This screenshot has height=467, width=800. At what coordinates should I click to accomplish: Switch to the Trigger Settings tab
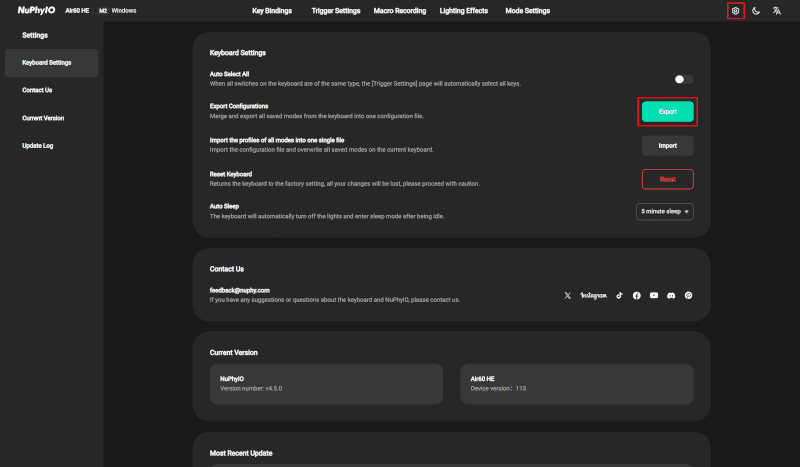(336, 11)
